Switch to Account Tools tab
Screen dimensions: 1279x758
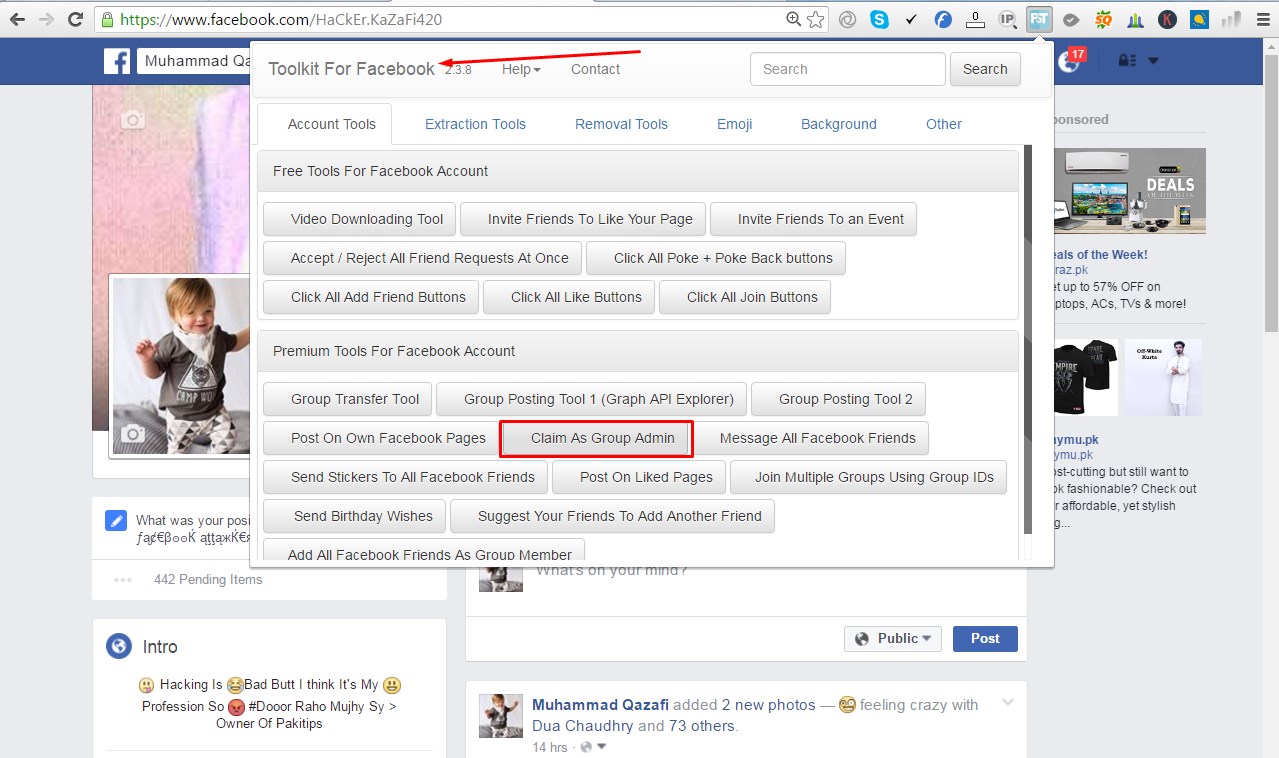click(x=332, y=124)
